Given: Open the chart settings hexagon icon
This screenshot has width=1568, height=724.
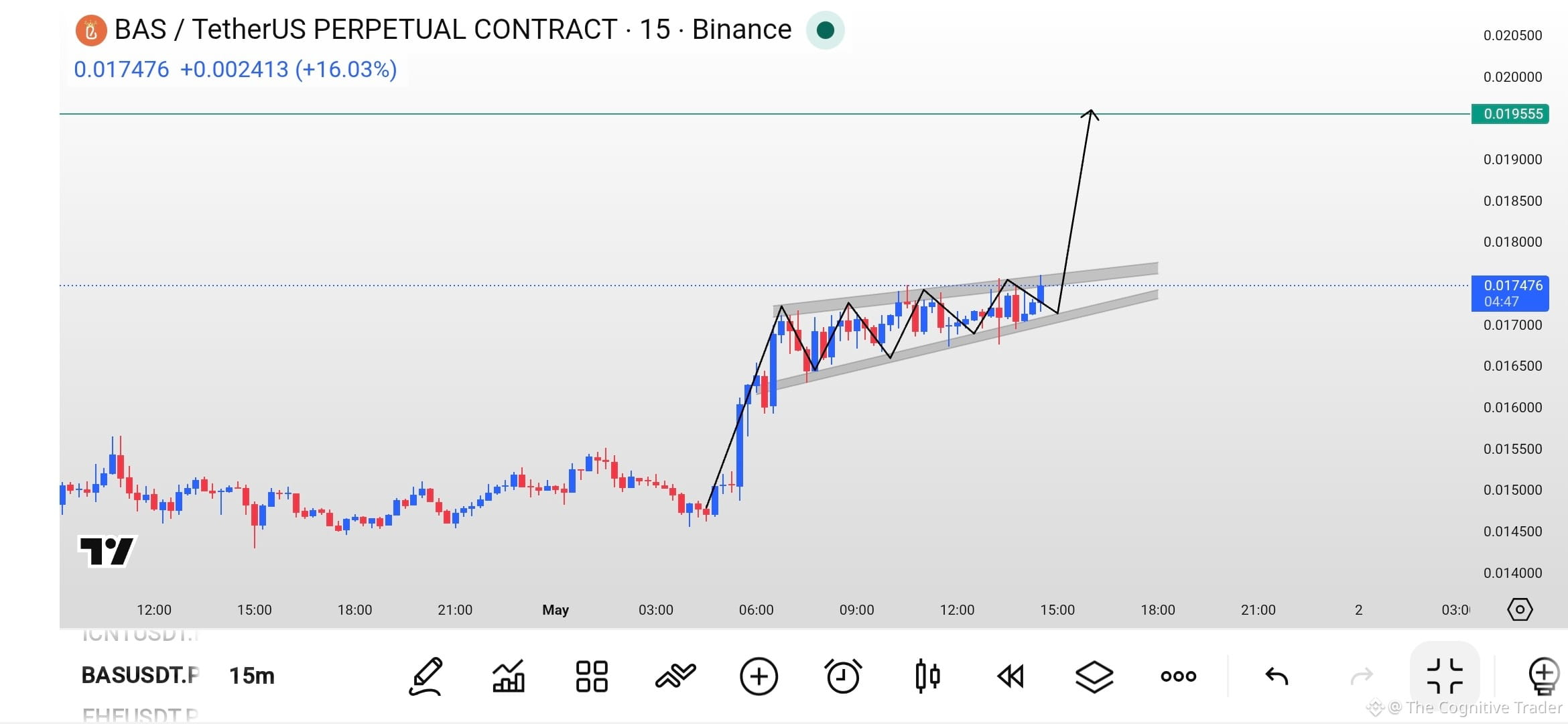Looking at the screenshot, I should [1520, 609].
